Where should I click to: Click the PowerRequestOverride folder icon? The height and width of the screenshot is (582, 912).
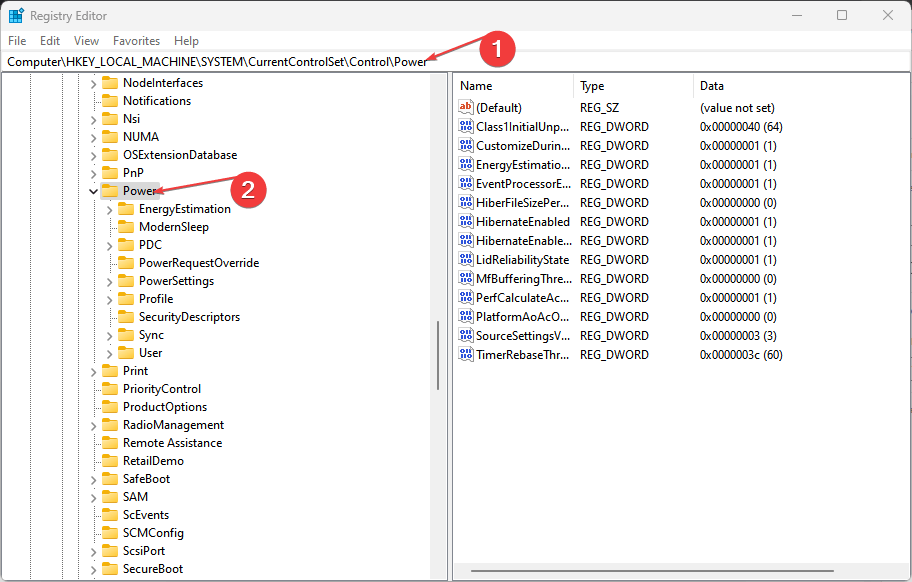[124, 262]
